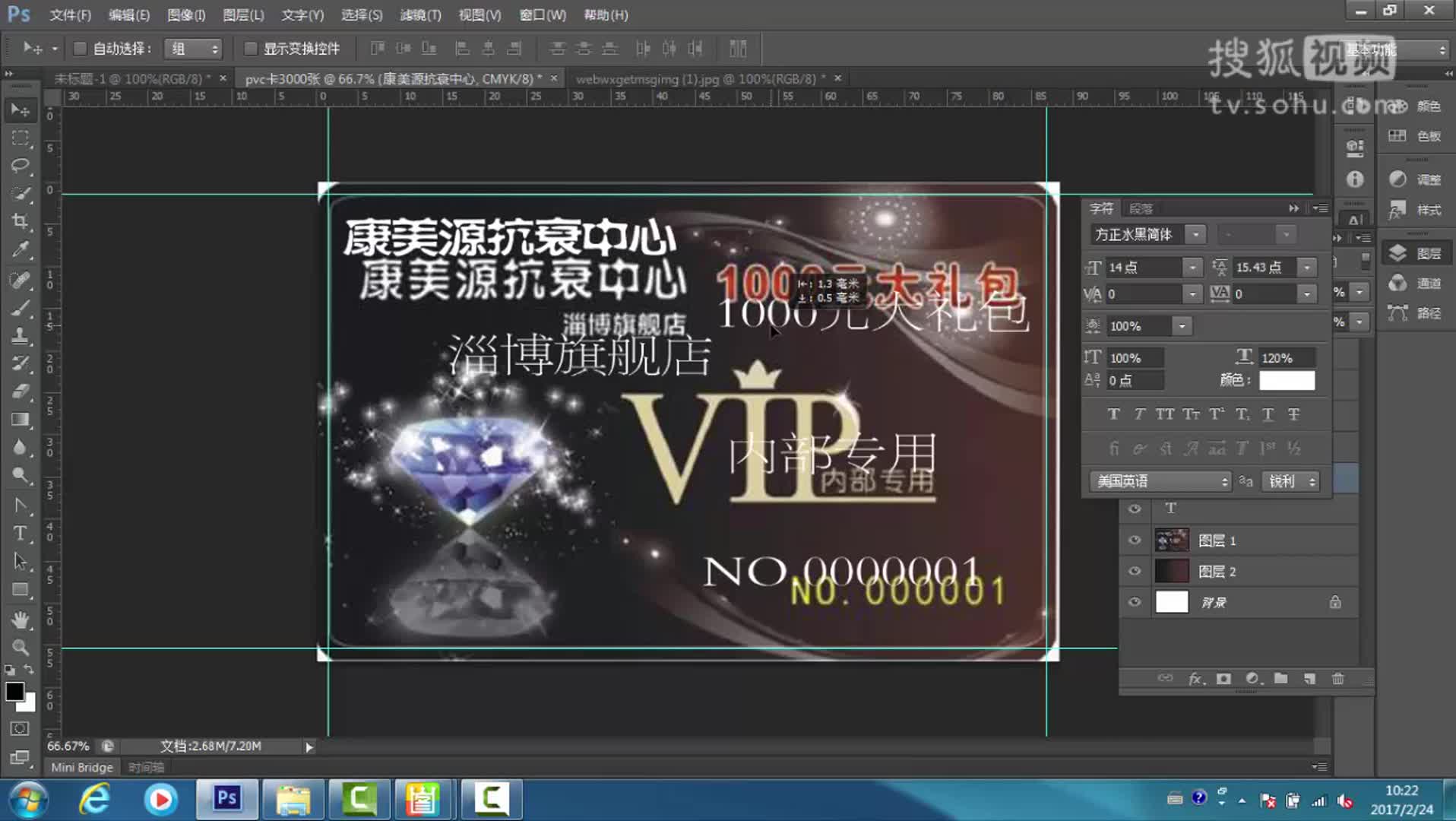Viewport: 1456px width, 821px height.
Task: Click the 图层 1 layer thumbnail
Action: point(1171,540)
